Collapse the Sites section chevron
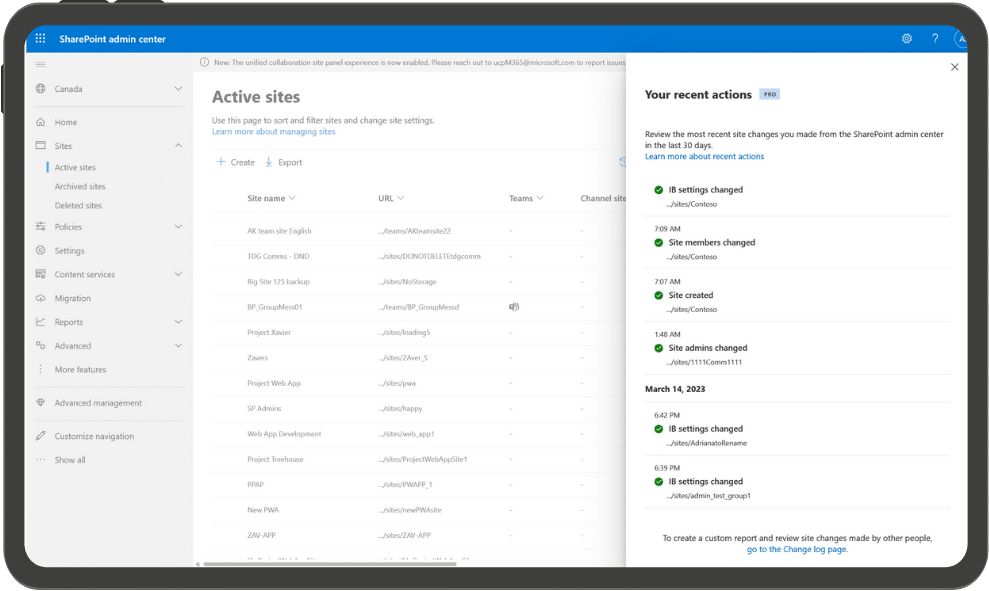This screenshot has height=591, width=989. tap(178, 145)
